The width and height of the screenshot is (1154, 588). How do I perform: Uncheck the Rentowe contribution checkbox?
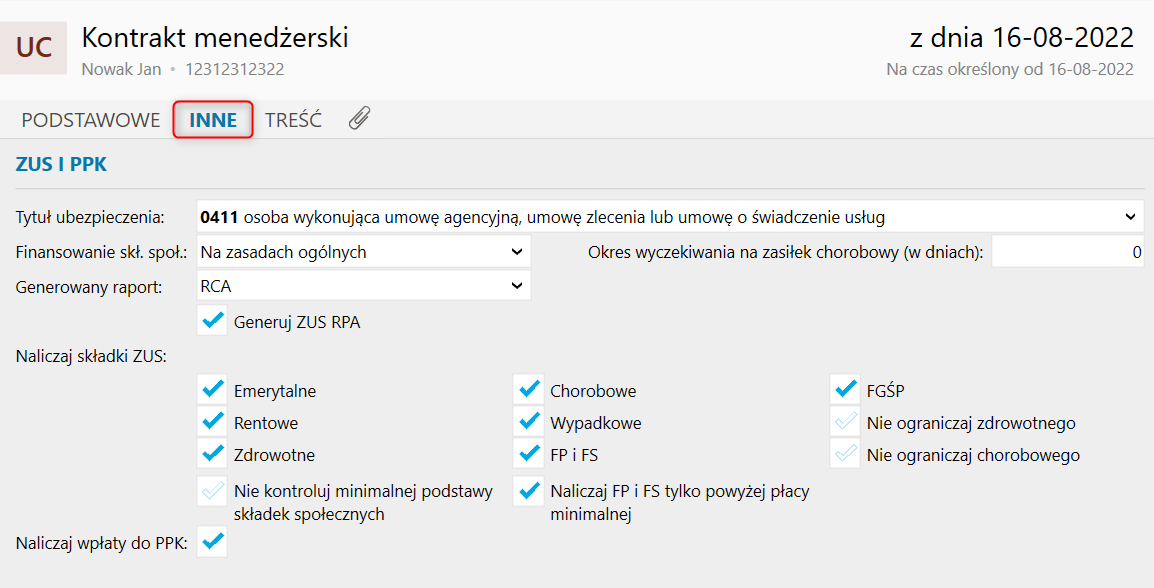[x=212, y=422]
